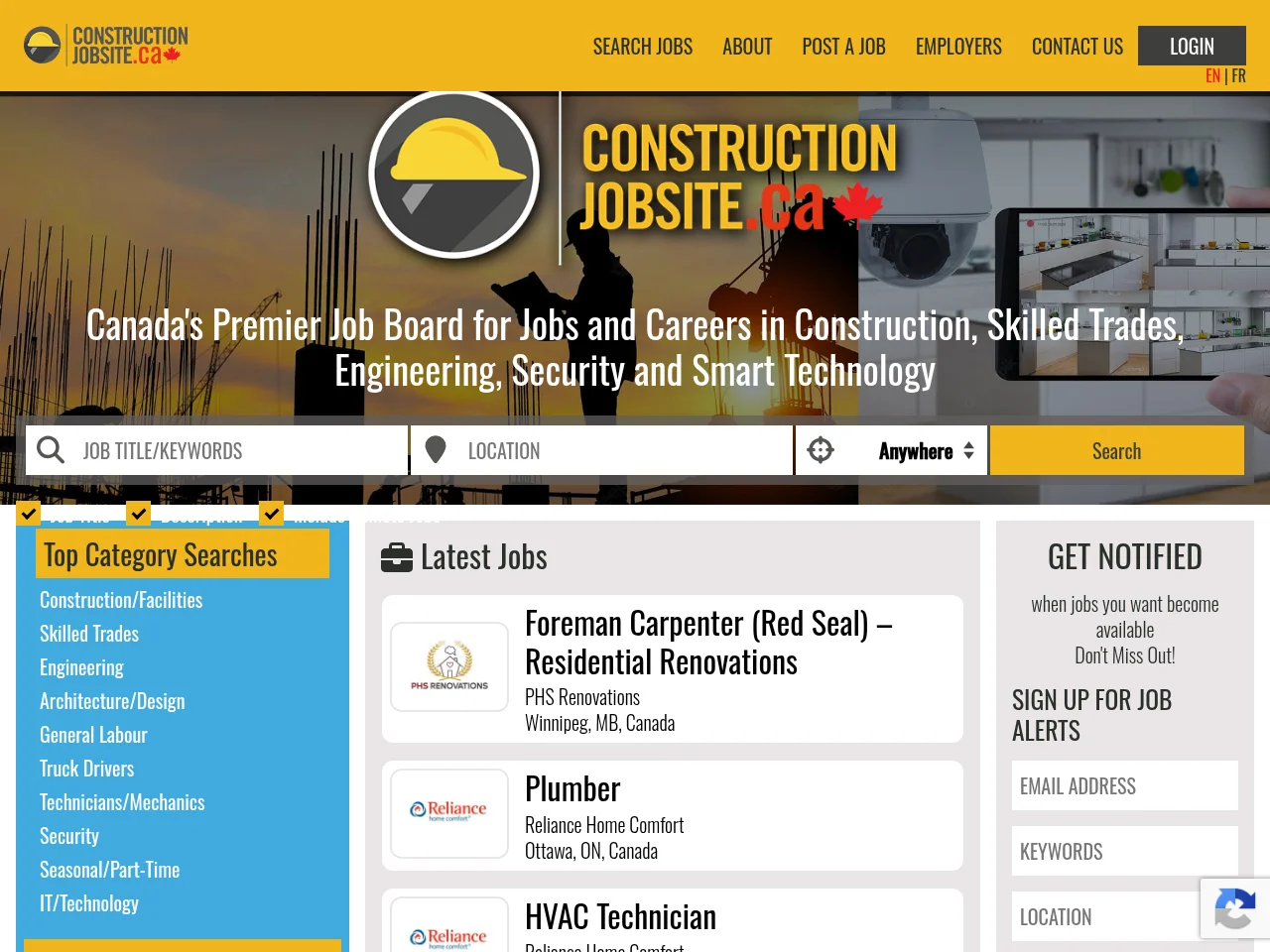The height and width of the screenshot is (952, 1270).
Task: Click Winnipeg, MB, Canada location text
Action: point(599,723)
